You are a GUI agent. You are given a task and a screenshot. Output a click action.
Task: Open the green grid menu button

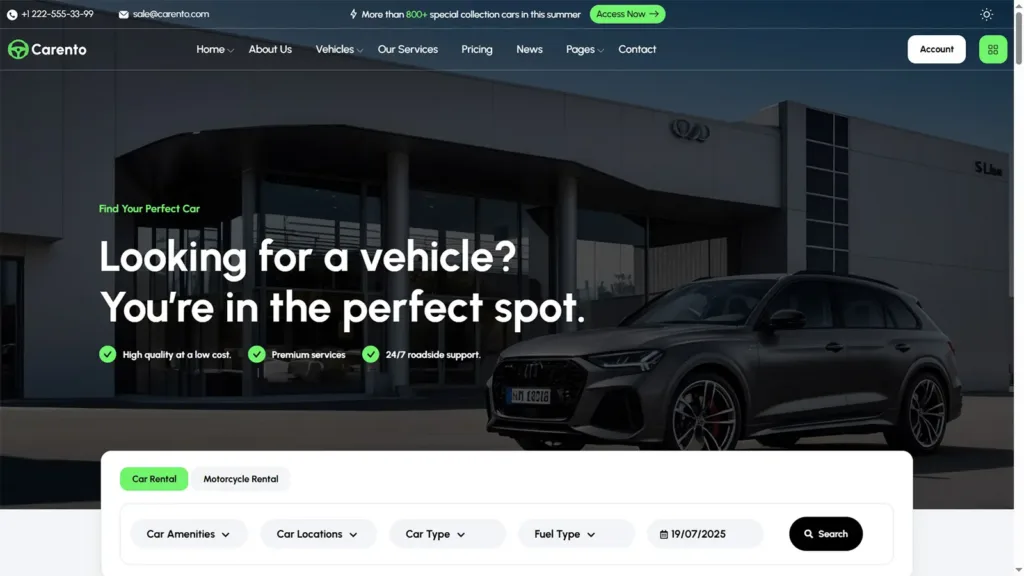pyautogui.click(x=993, y=50)
